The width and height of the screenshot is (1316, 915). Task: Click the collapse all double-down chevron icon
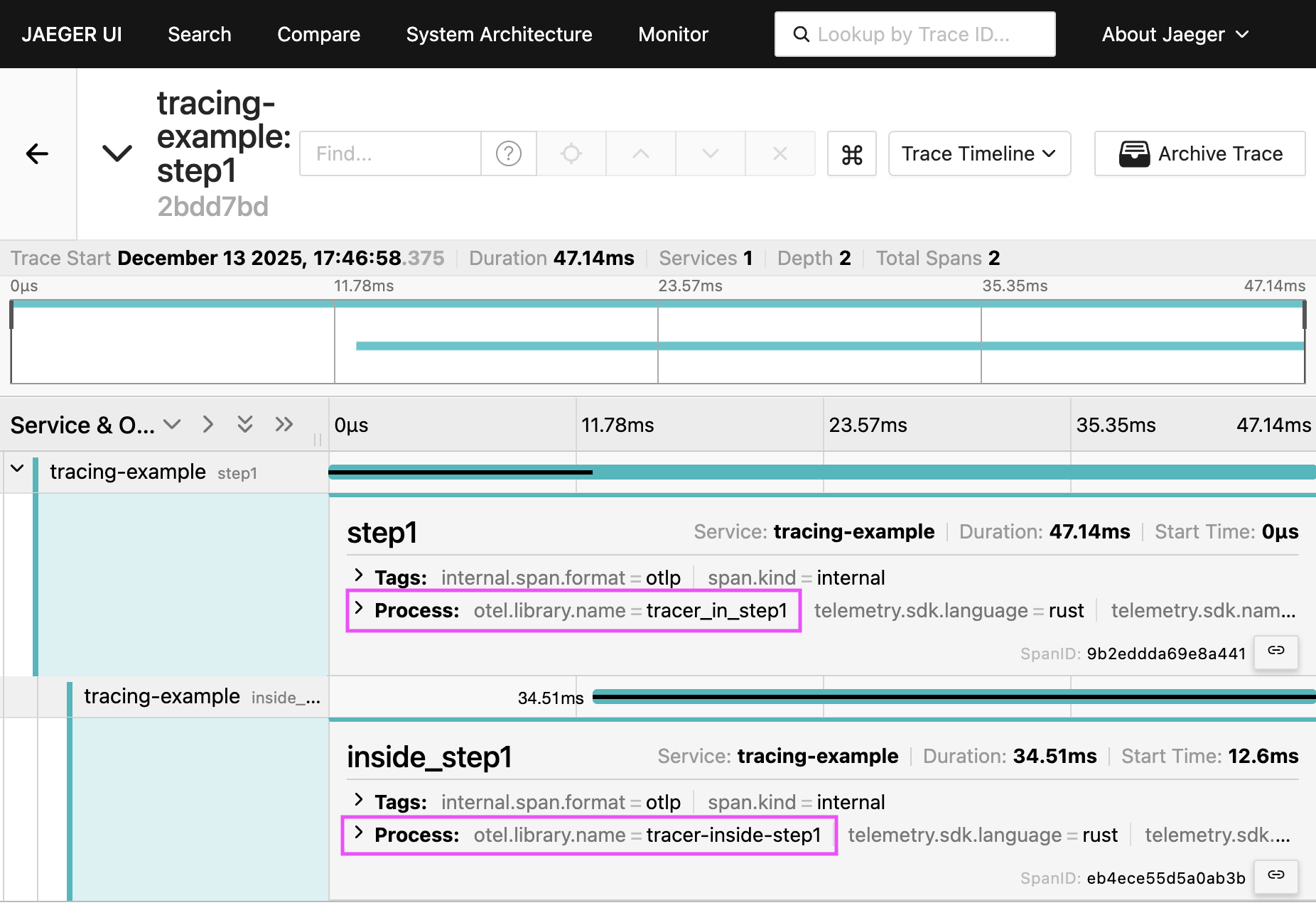pos(245,425)
